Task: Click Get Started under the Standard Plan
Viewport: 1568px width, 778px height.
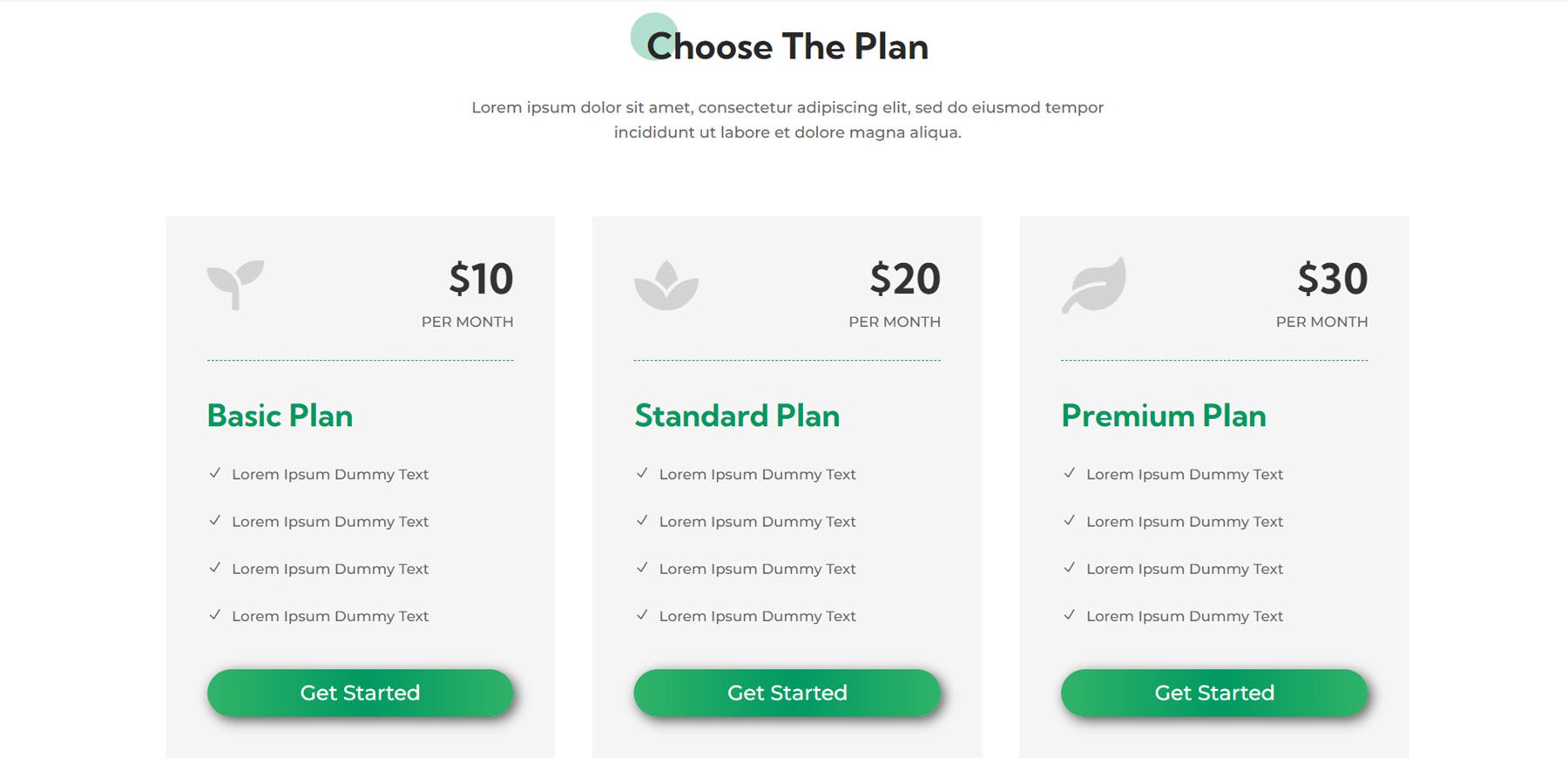Action: tap(787, 693)
